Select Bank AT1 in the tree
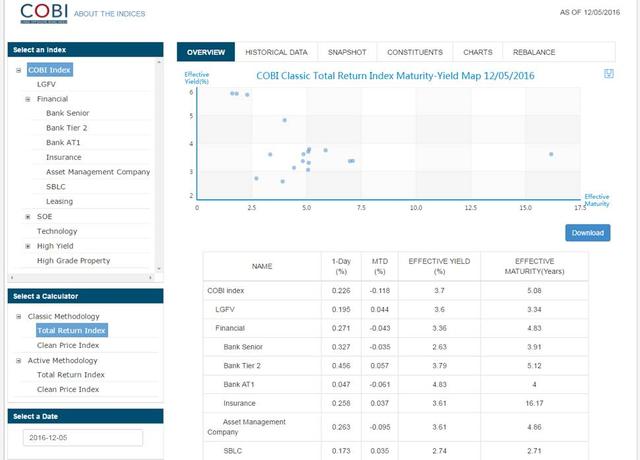 click(x=63, y=142)
